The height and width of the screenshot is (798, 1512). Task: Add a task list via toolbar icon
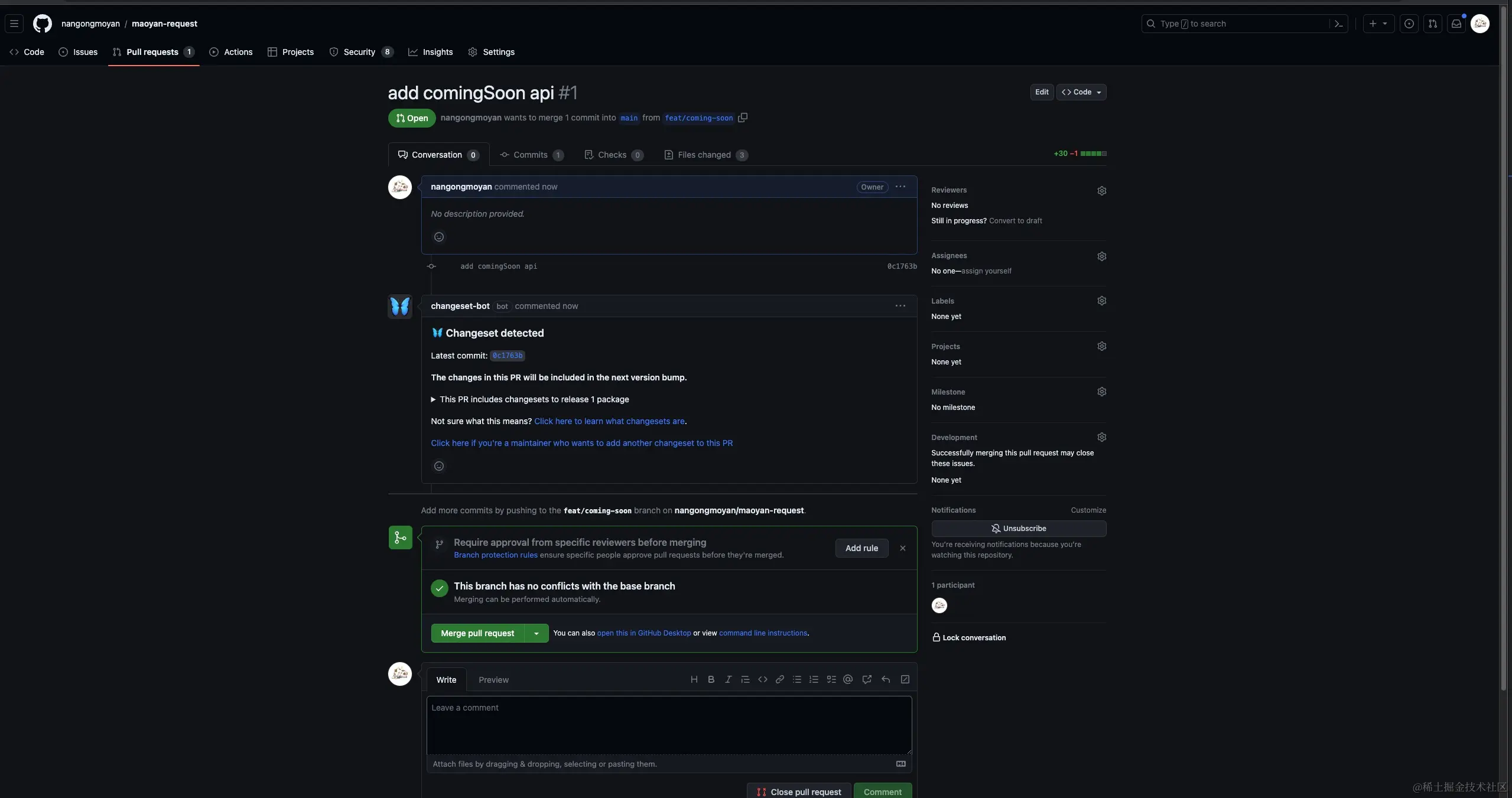(x=831, y=679)
